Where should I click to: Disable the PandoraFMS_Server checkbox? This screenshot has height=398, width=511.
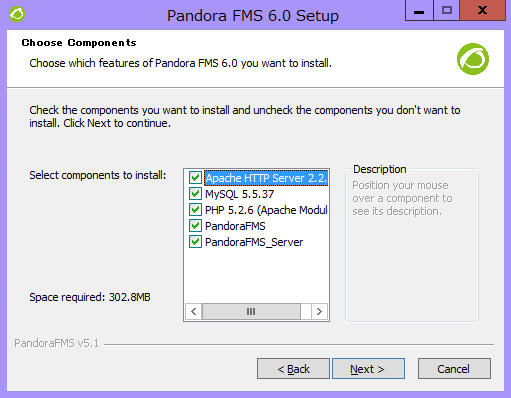click(195, 242)
